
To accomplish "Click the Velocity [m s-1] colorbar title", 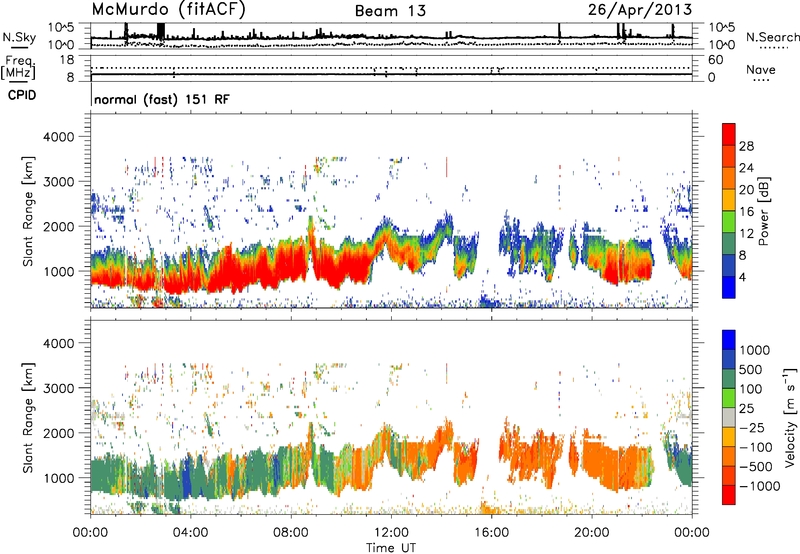I will click(790, 417).
